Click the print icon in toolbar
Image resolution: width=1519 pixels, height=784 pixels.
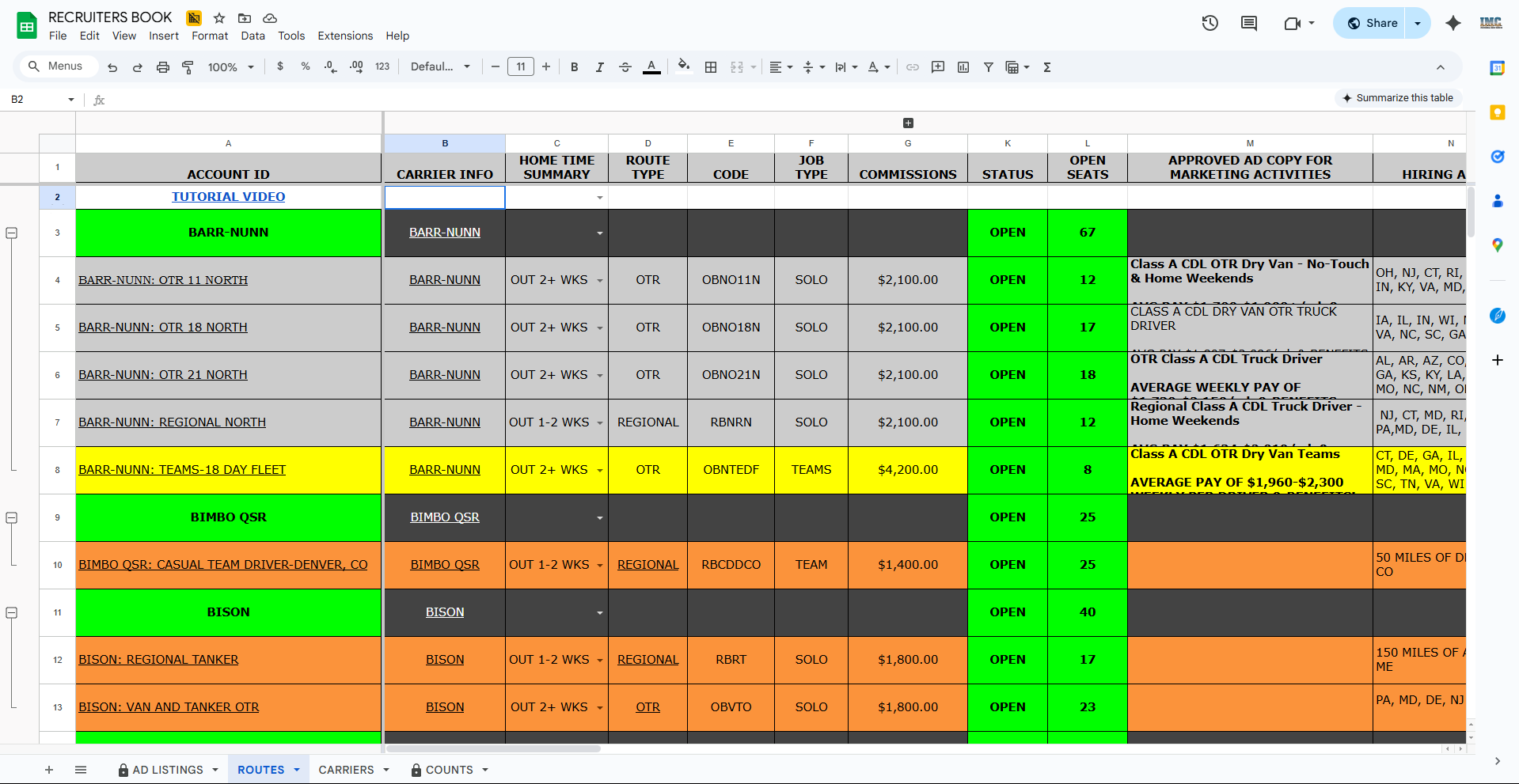[x=163, y=67]
